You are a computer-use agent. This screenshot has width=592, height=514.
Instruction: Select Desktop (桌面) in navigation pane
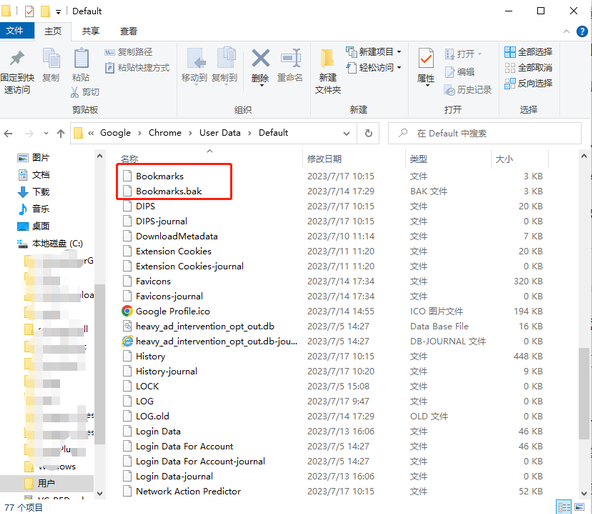coord(34,226)
